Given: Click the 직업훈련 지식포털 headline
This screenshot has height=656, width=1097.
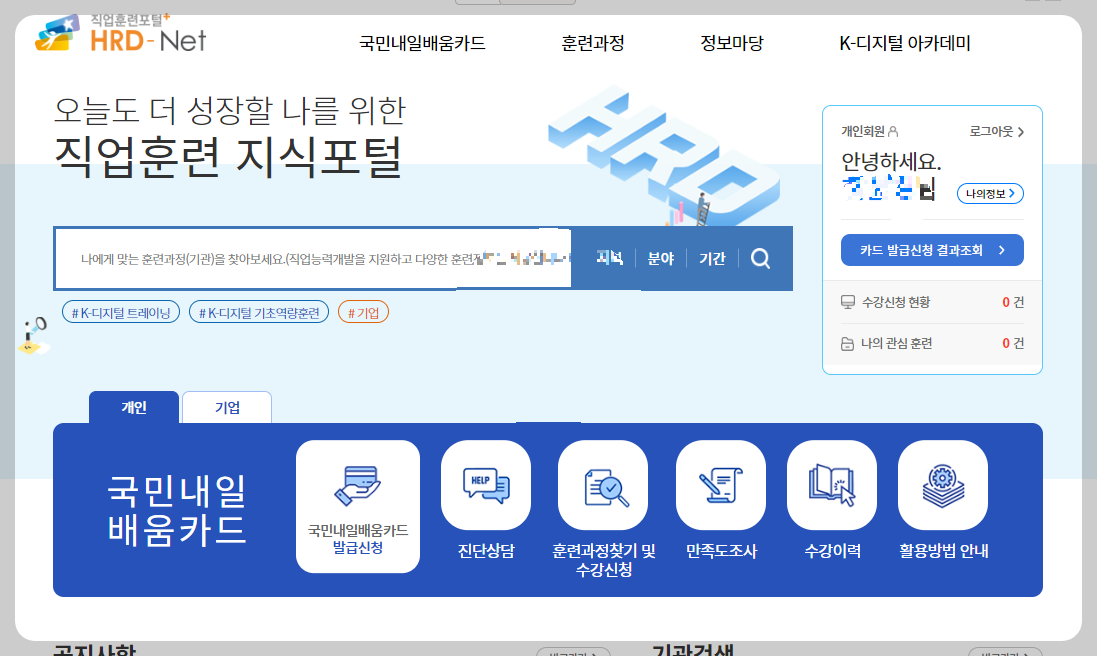Looking at the screenshot, I should point(228,157).
